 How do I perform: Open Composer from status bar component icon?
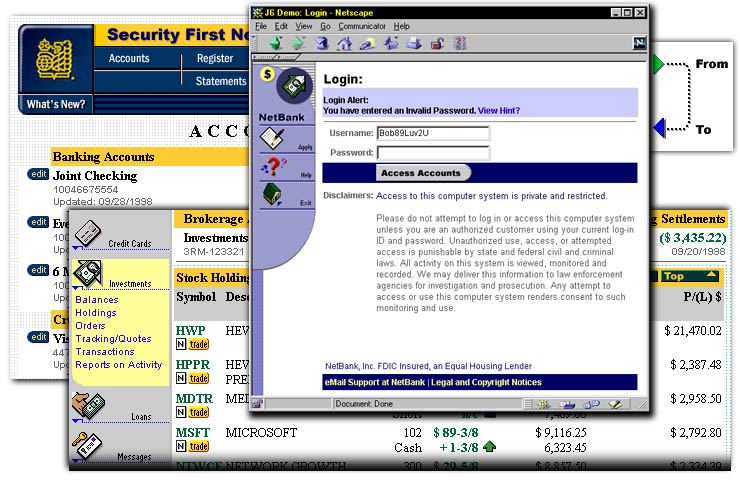click(x=614, y=404)
